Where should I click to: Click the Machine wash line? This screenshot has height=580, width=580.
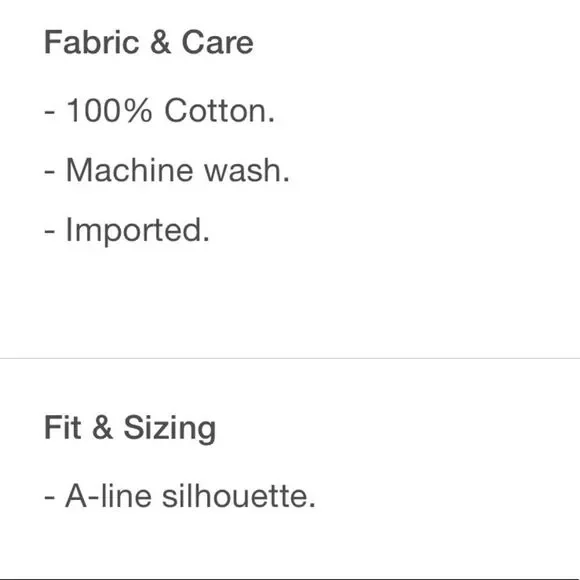[x=167, y=170]
